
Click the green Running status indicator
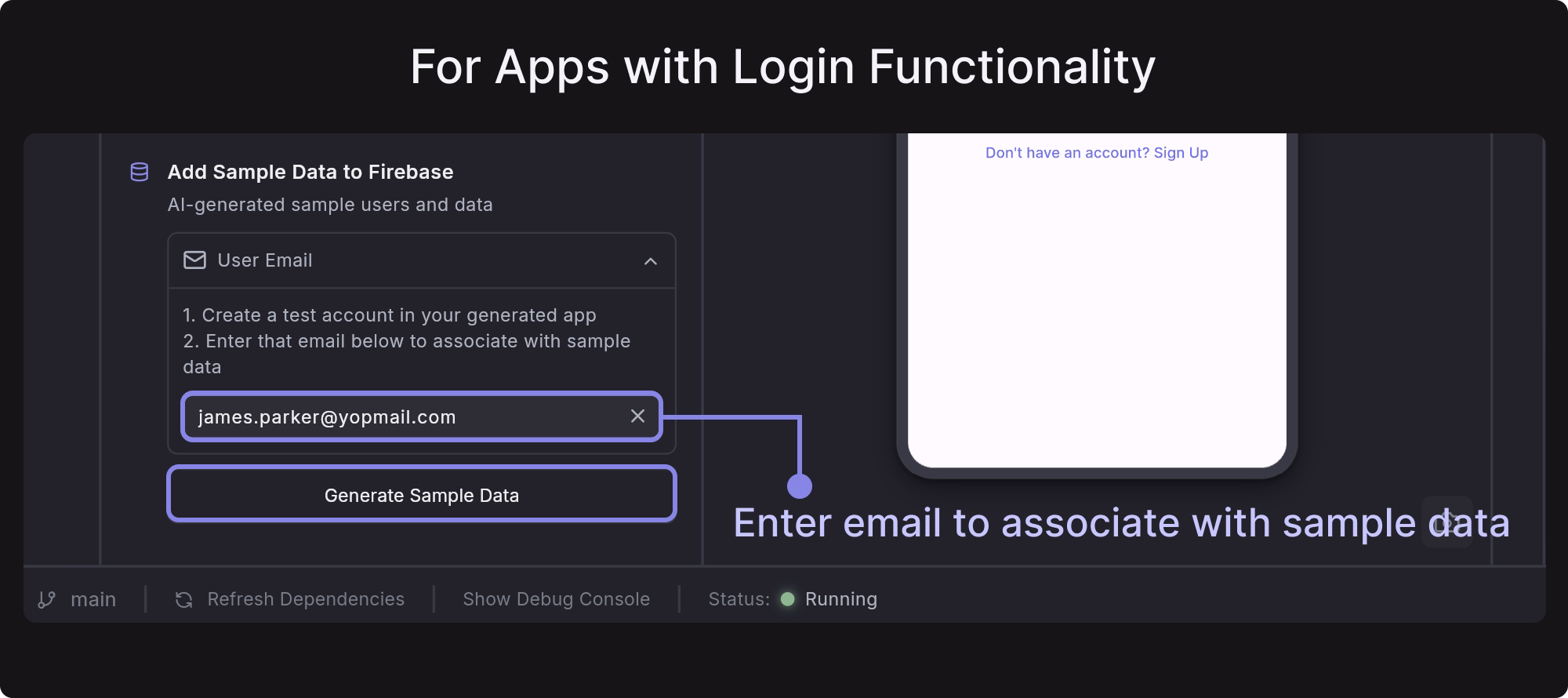(x=788, y=599)
